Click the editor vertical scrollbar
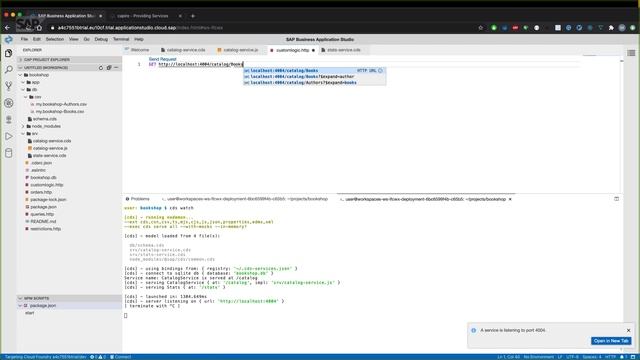This screenshot has height=360, width=640. click(x=622, y=124)
